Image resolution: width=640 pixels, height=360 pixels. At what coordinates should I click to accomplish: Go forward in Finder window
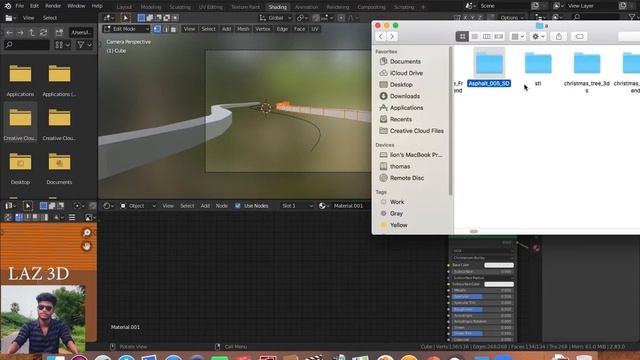[x=392, y=36]
